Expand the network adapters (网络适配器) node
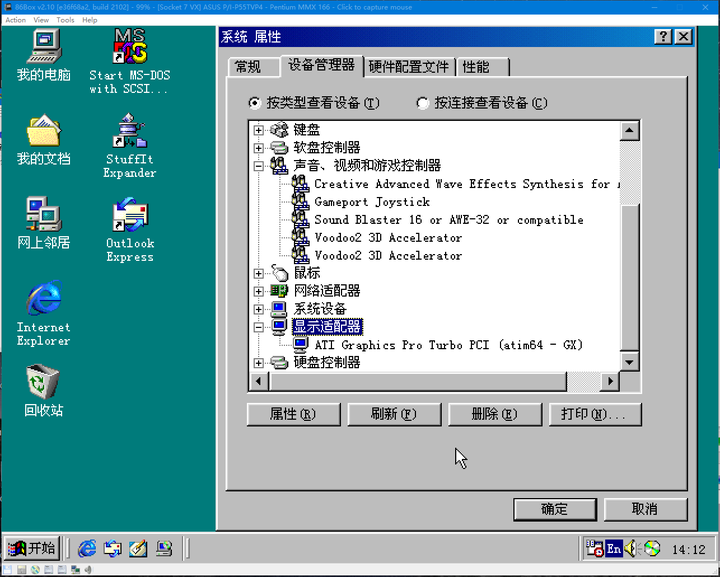This screenshot has width=720, height=577. coord(259,291)
